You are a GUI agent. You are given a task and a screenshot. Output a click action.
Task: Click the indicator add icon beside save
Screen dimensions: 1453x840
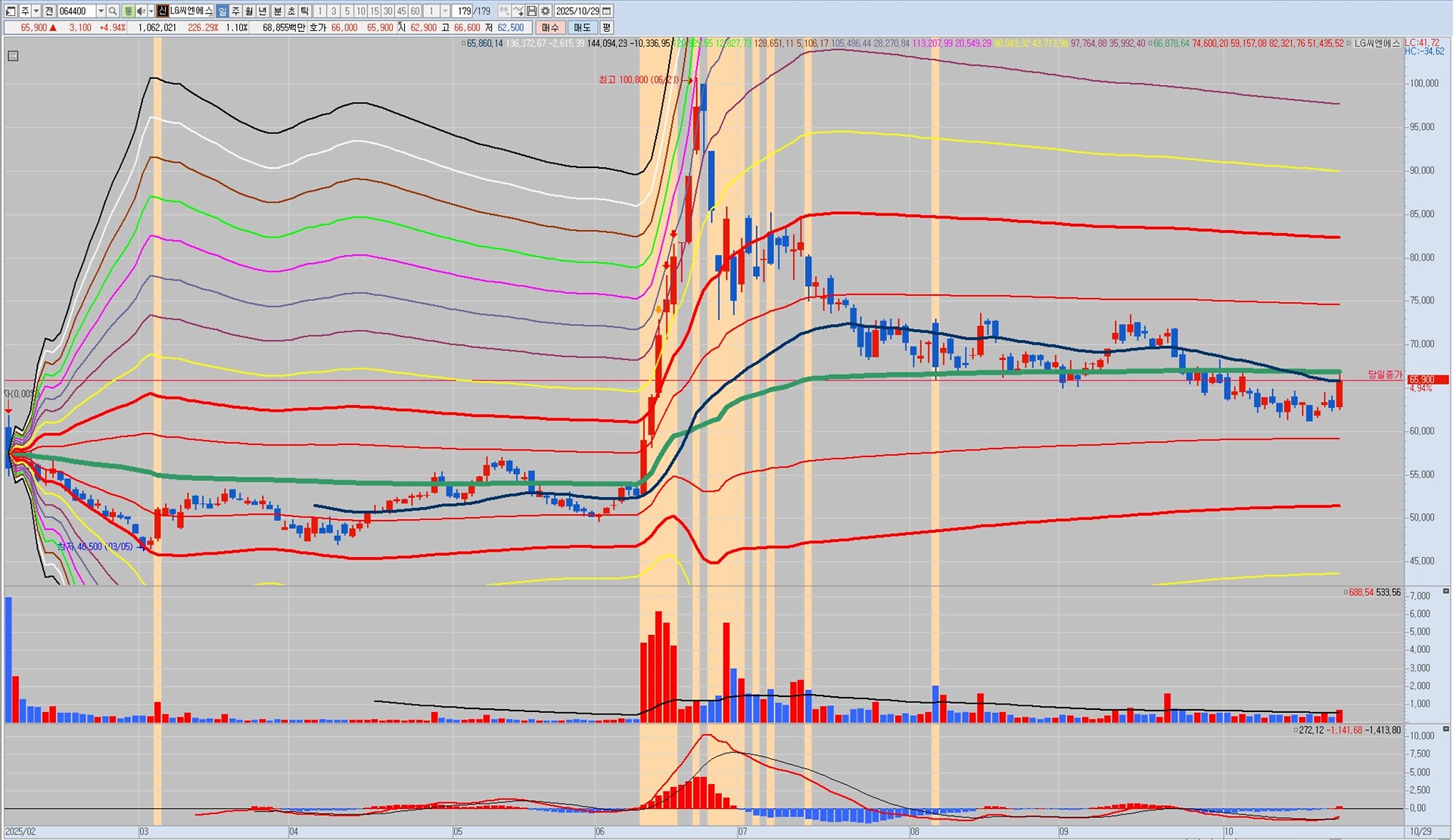(x=518, y=11)
